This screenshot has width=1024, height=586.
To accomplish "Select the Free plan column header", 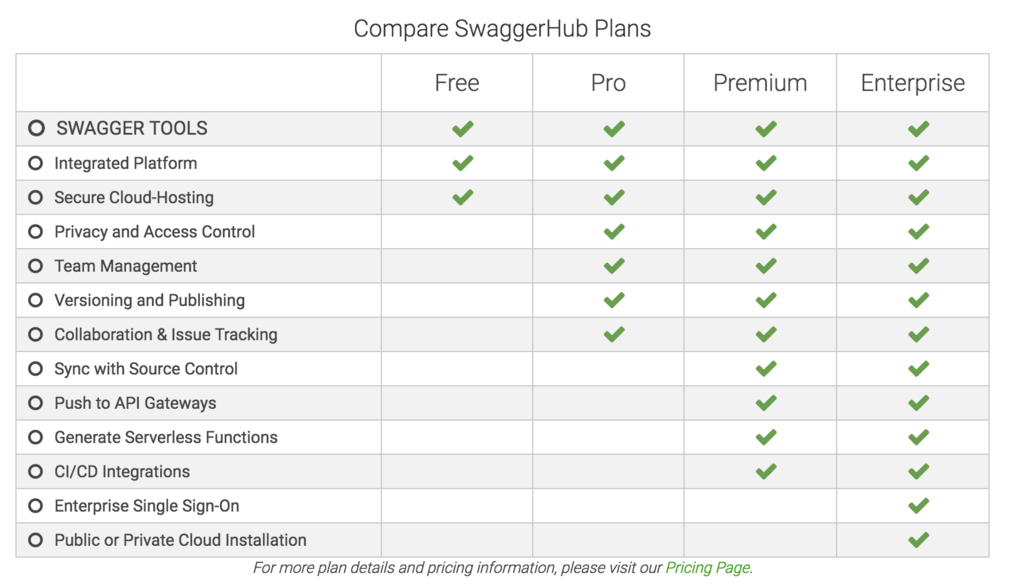I will click(x=457, y=83).
